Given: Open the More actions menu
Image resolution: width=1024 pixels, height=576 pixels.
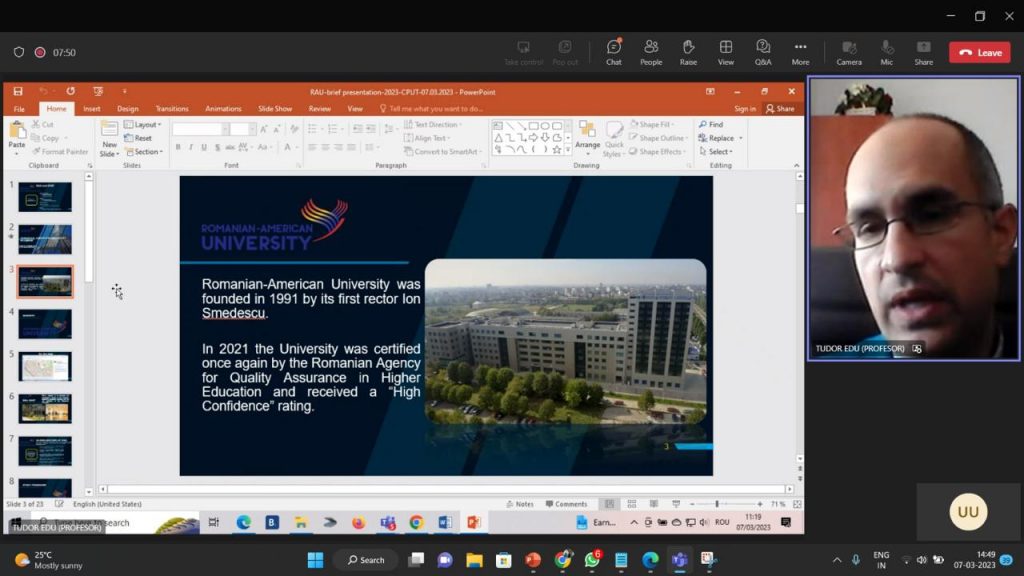Looking at the screenshot, I should tap(800, 52).
